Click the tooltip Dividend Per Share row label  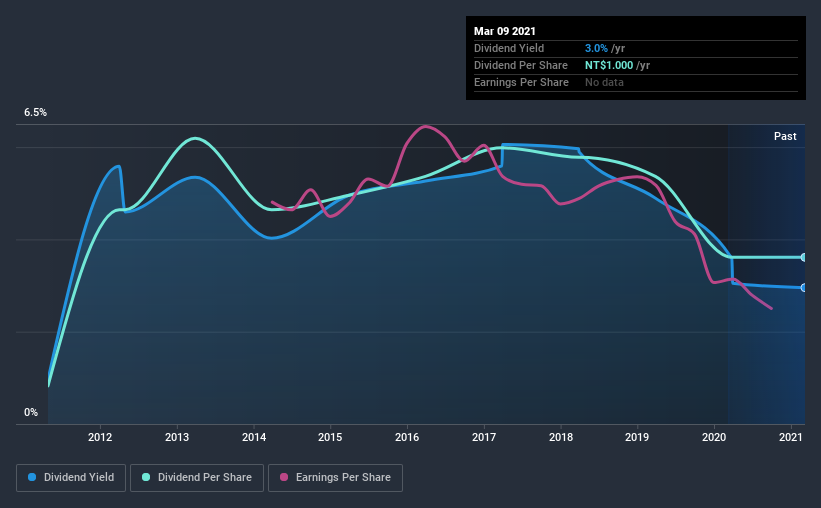tap(521, 65)
